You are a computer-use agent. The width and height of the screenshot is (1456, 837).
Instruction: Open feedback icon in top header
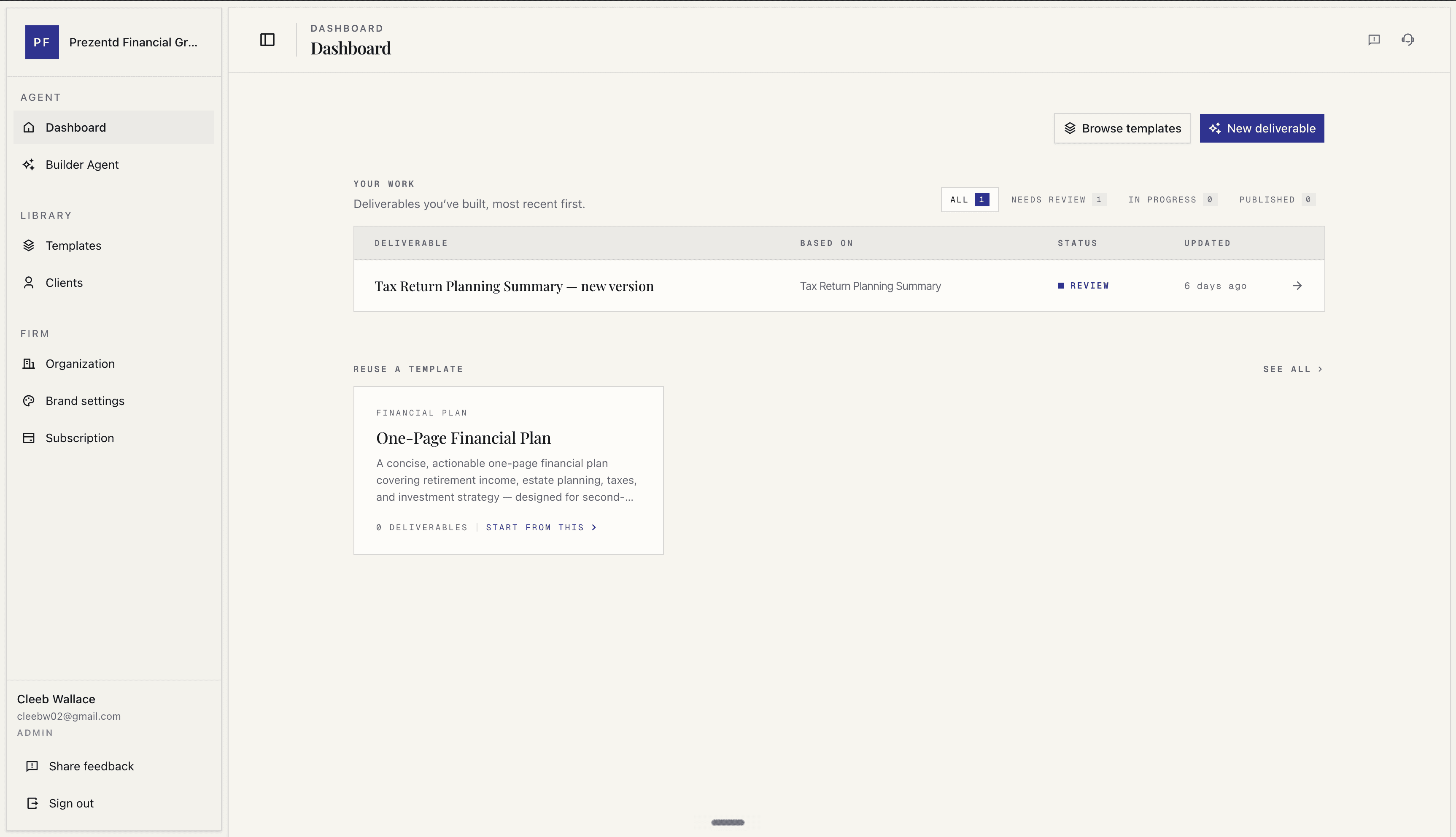point(1374,40)
